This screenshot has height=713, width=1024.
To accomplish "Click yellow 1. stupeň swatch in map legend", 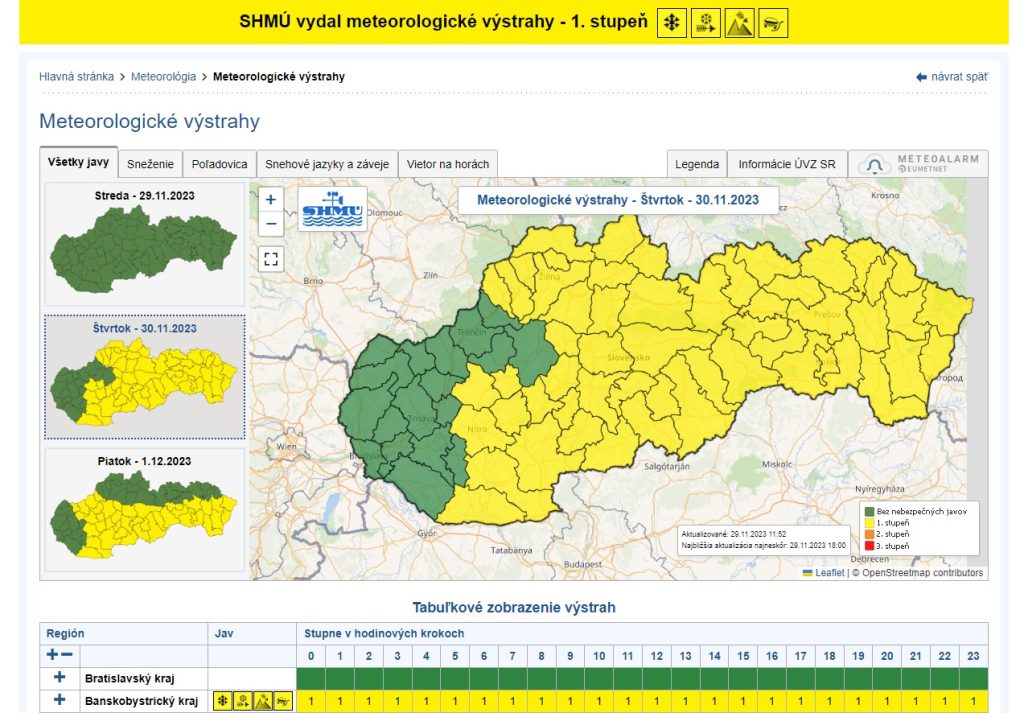I will pos(869,522).
